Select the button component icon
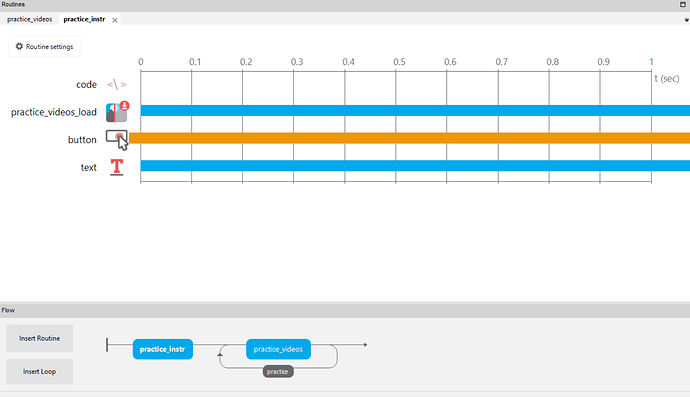This screenshot has width=690, height=397. [x=117, y=140]
